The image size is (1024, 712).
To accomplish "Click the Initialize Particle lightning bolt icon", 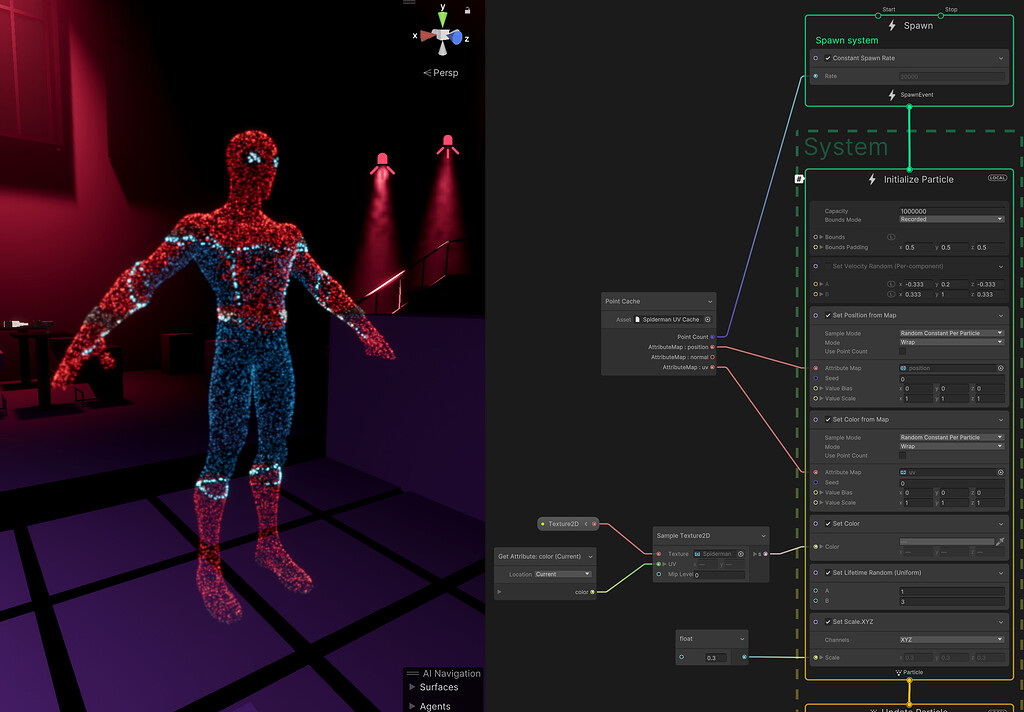I will tap(871, 179).
